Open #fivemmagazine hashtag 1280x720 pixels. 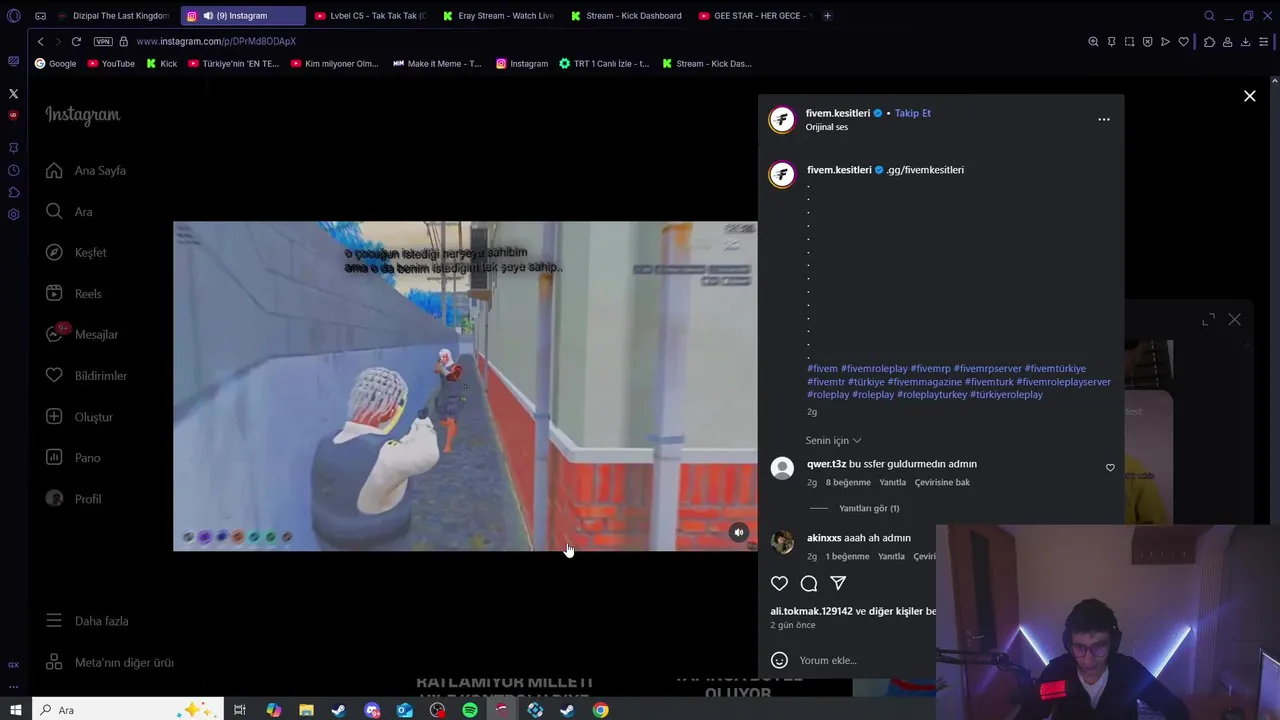click(924, 382)
